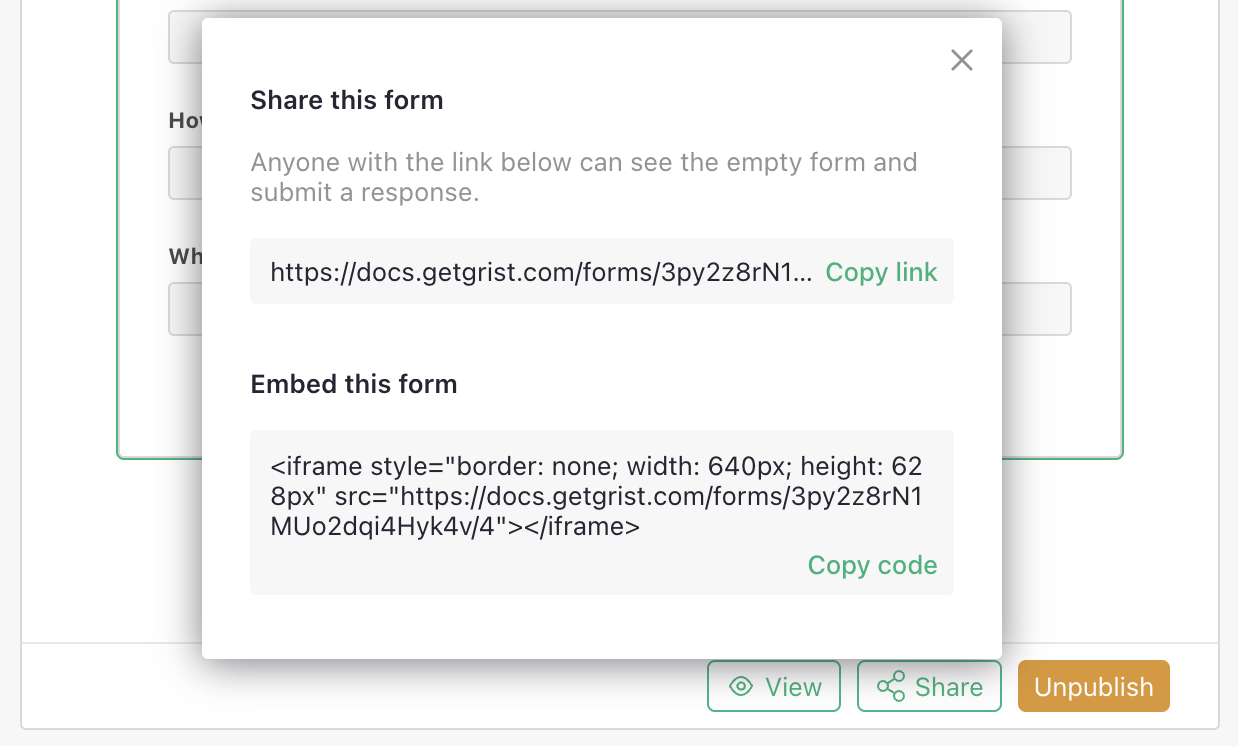Screen dimensions: 1238x746
Task: Click the Embed this form heading
Action: pos(353,384)
